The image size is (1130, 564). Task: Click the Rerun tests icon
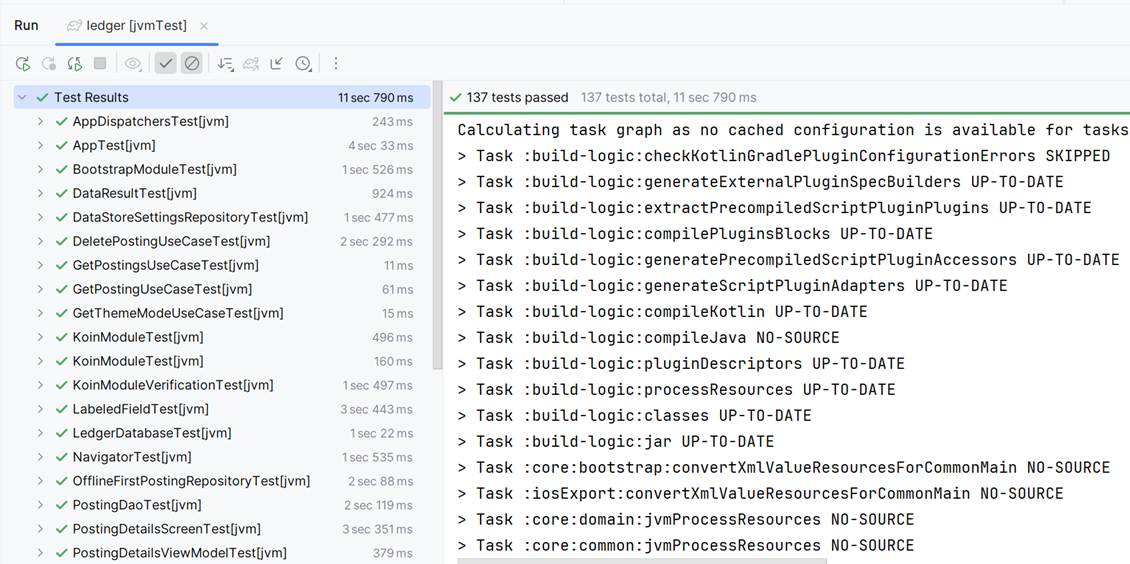(23, 63)
